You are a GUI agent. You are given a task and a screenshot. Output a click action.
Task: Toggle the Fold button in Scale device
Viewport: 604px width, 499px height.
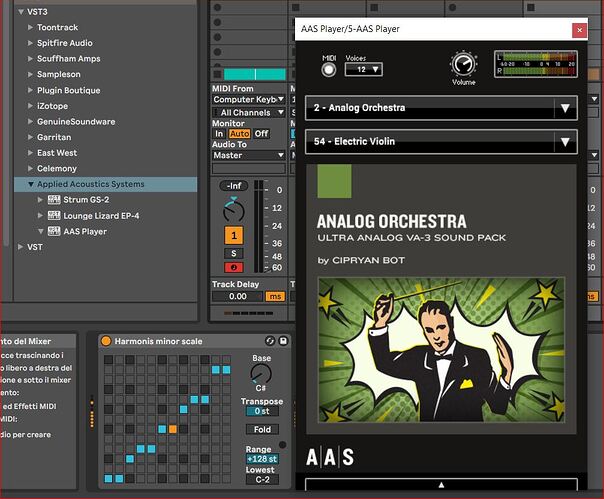click(x=262, y=429)
